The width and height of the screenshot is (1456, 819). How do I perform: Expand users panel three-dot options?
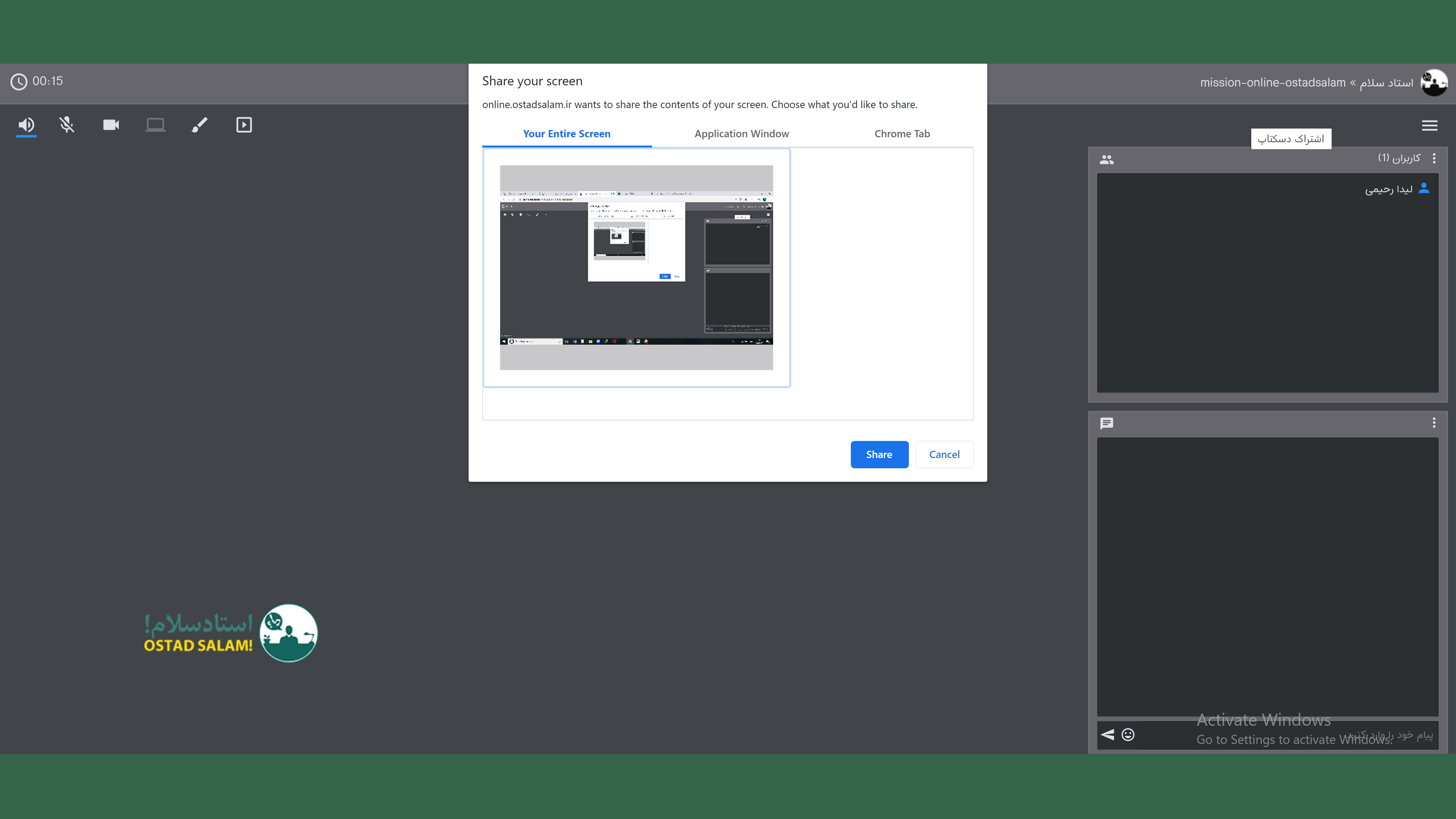pos(1434,158)
